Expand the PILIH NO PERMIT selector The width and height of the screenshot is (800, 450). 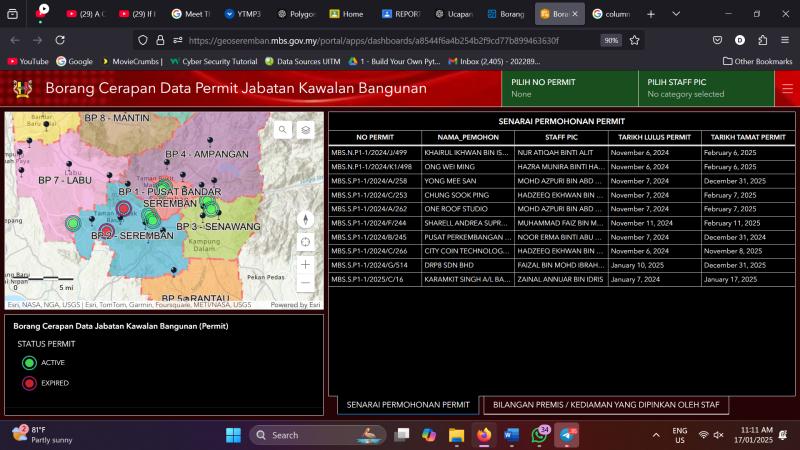[x=569, y=88]
